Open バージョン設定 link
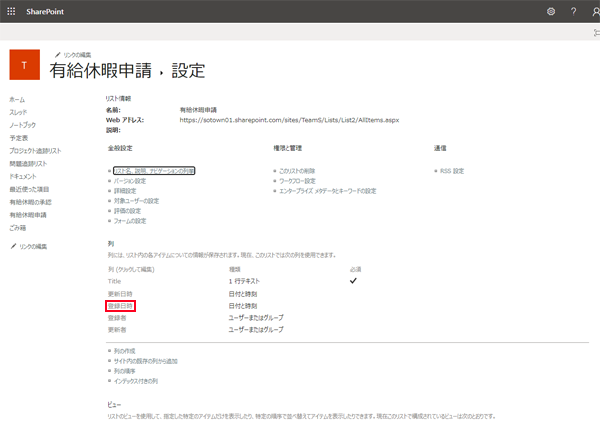The height and width of the screenshot is (427, 600). click(130, 181)
